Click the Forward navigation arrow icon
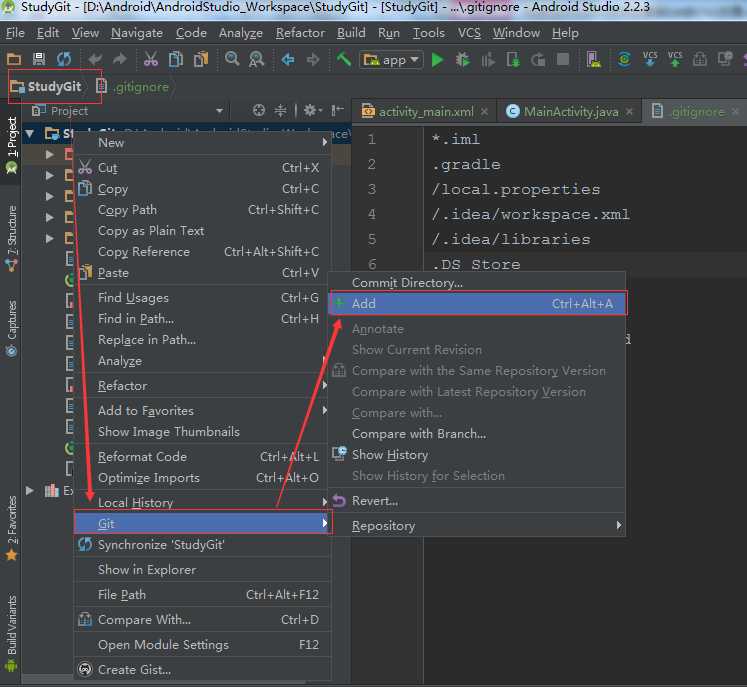Image resolution: width=747 pixels, height=687 pixels. [x=313, y=60]
